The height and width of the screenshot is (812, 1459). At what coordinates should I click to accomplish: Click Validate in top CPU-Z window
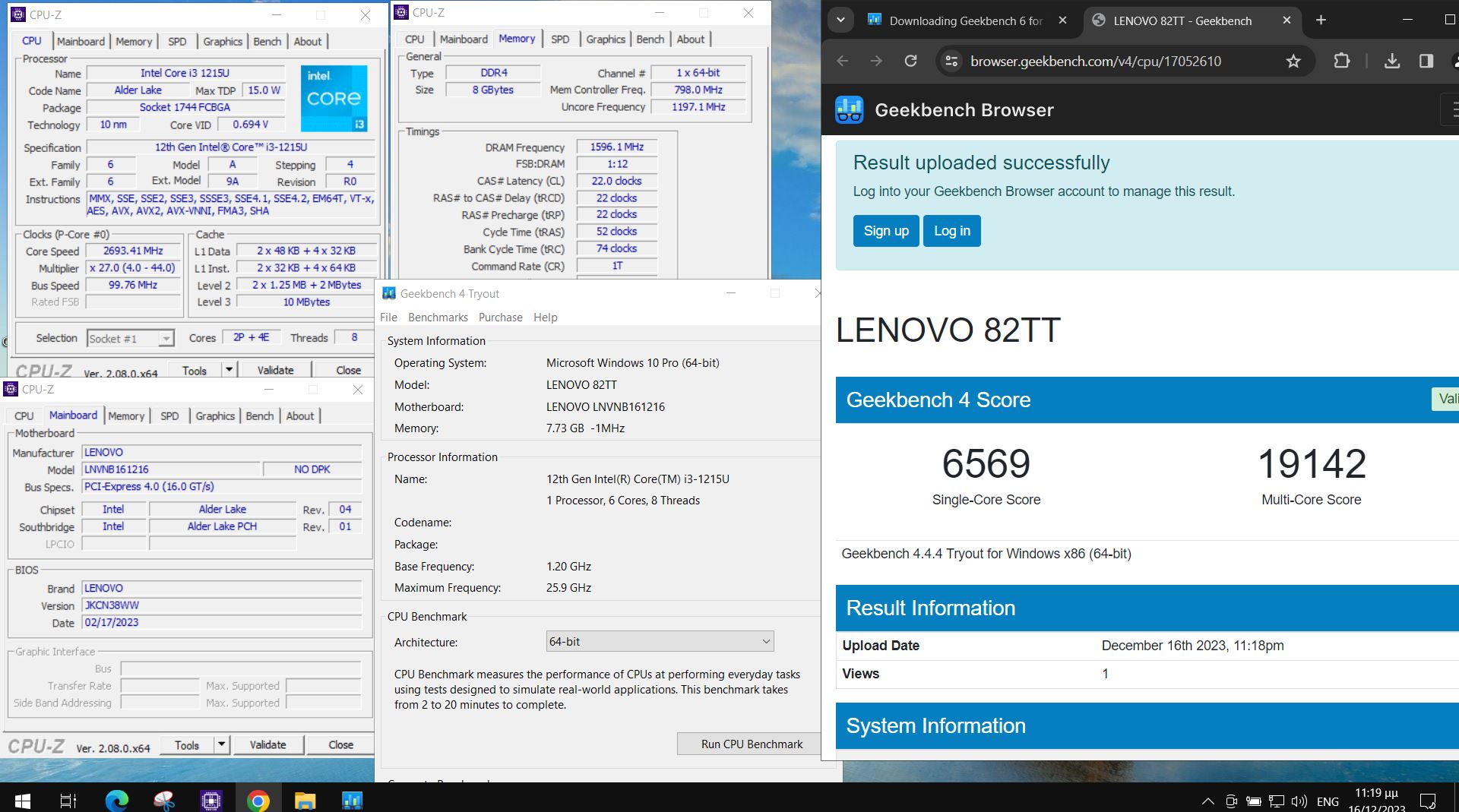pyautogui.click(x=275, y=370)
